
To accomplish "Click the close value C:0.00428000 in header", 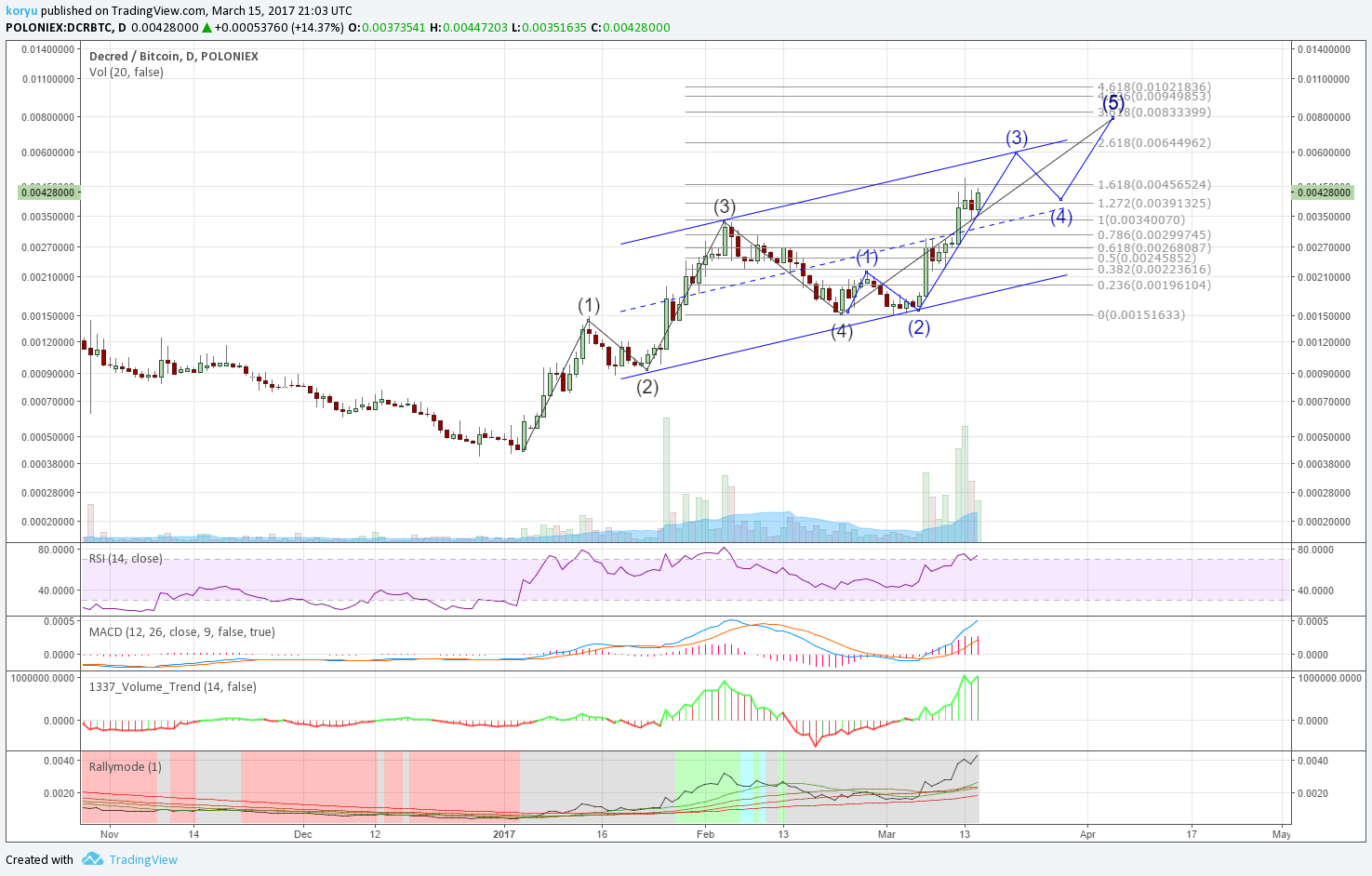I will click(631, 27).
